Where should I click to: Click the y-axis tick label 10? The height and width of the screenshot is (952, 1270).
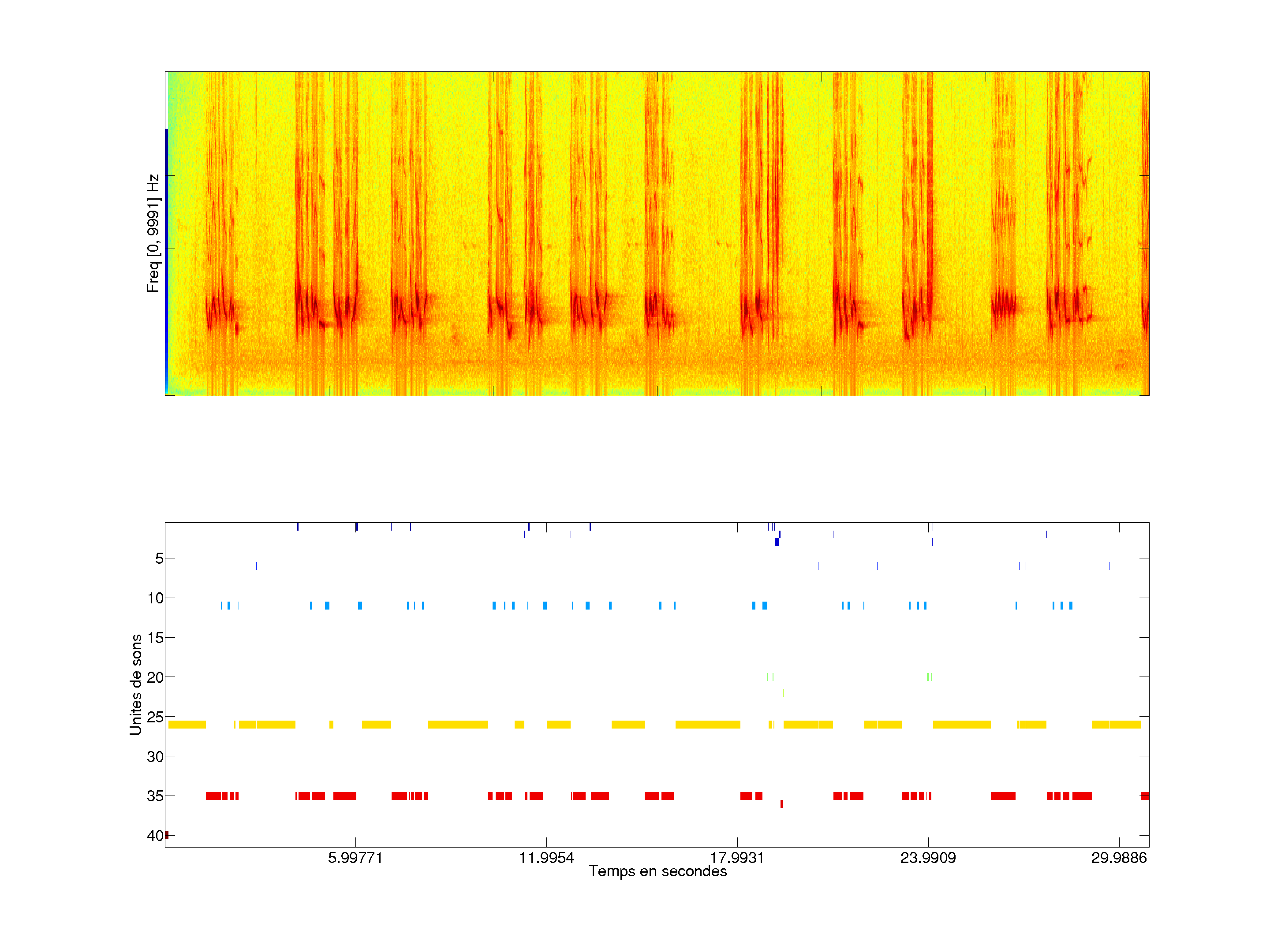tap(155, 598)
